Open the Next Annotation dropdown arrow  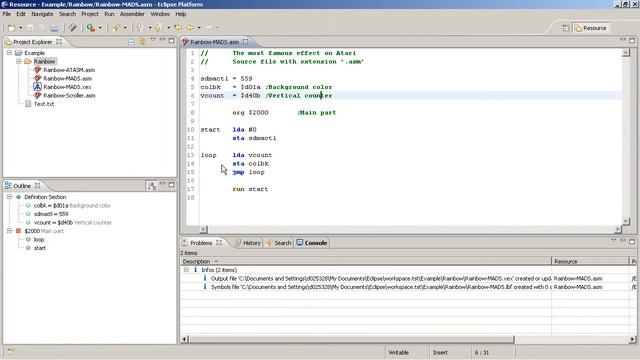(x=149, y=28)
